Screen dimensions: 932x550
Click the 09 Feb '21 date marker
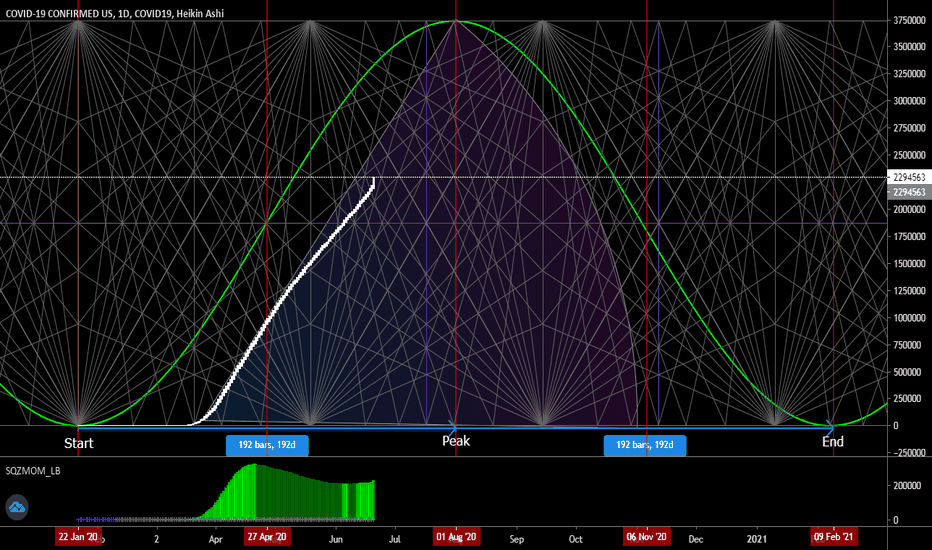[833, 537]
